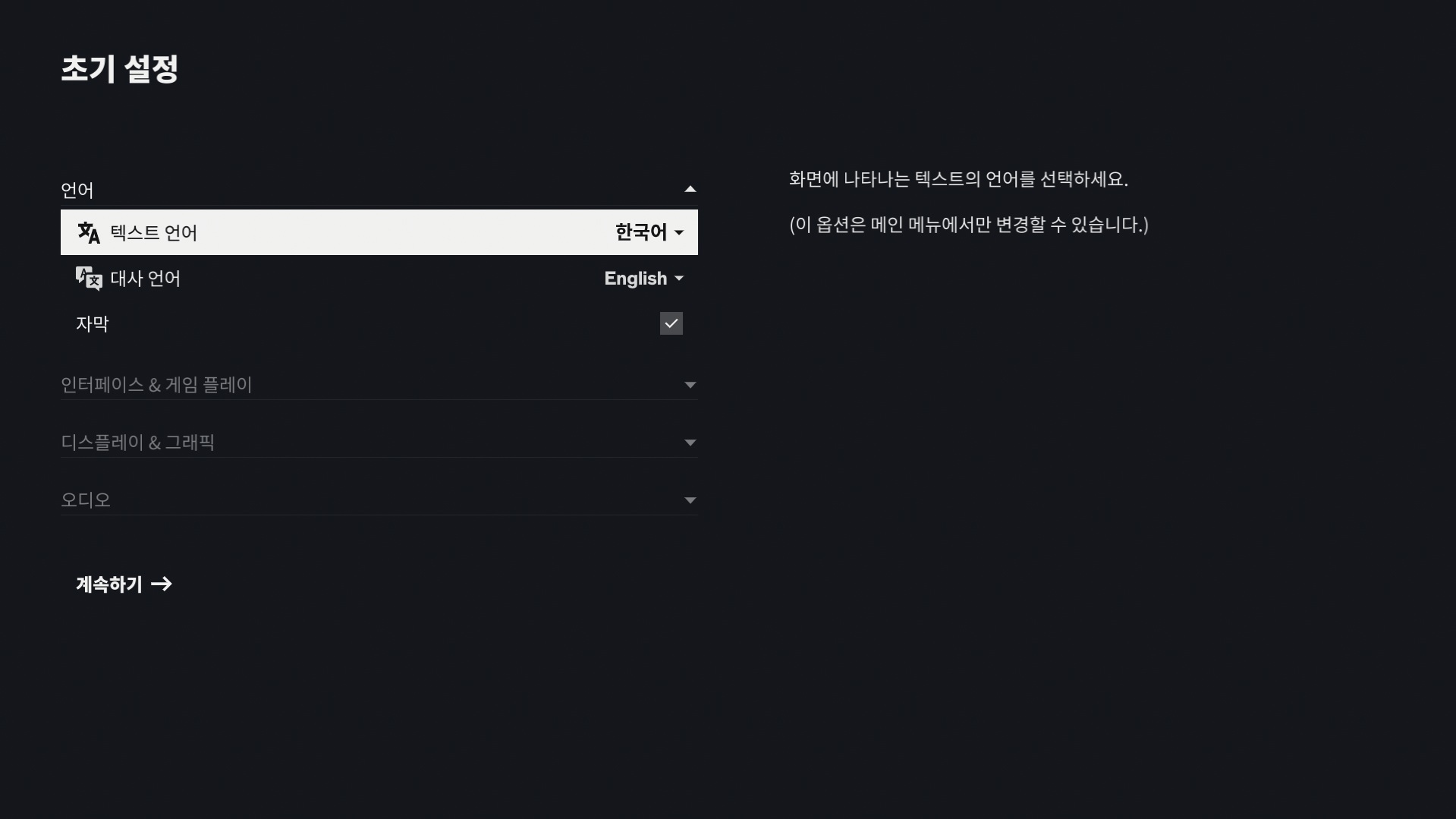Click the 대사 언어 speech translation icon
Screen dimensions: 1456x819
(x=89, y=279)
